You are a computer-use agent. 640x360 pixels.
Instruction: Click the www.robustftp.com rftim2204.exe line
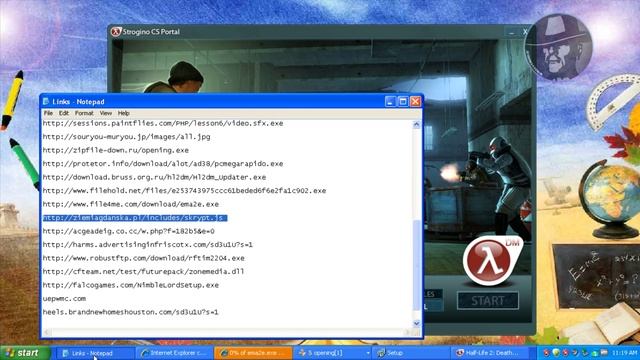[144, 258]
